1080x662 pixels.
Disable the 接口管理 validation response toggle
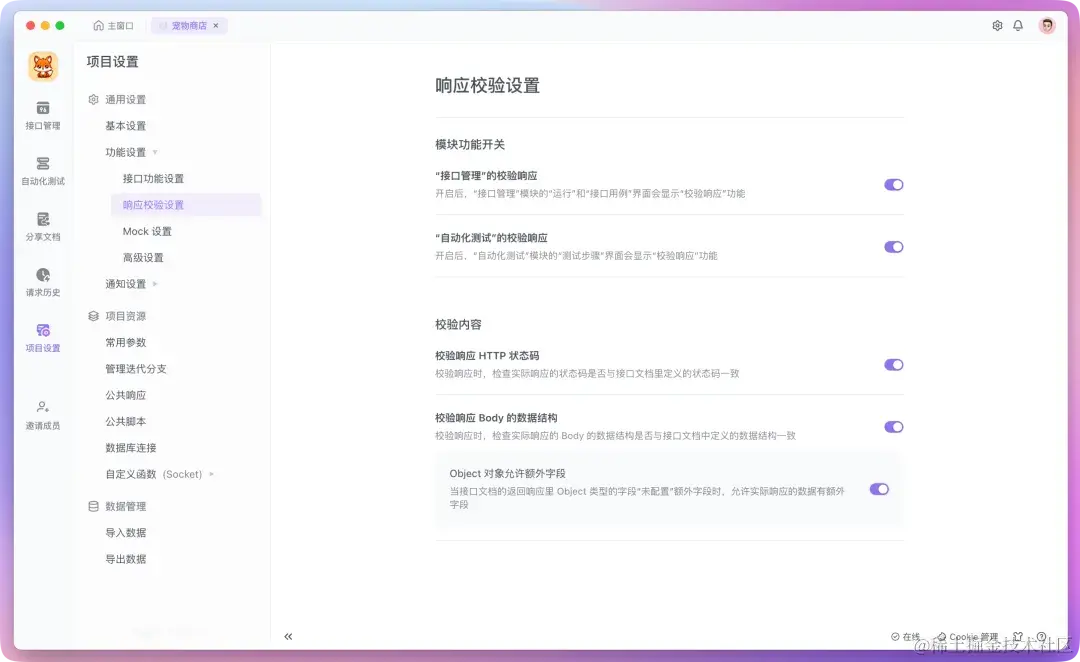tap(893, 184)
